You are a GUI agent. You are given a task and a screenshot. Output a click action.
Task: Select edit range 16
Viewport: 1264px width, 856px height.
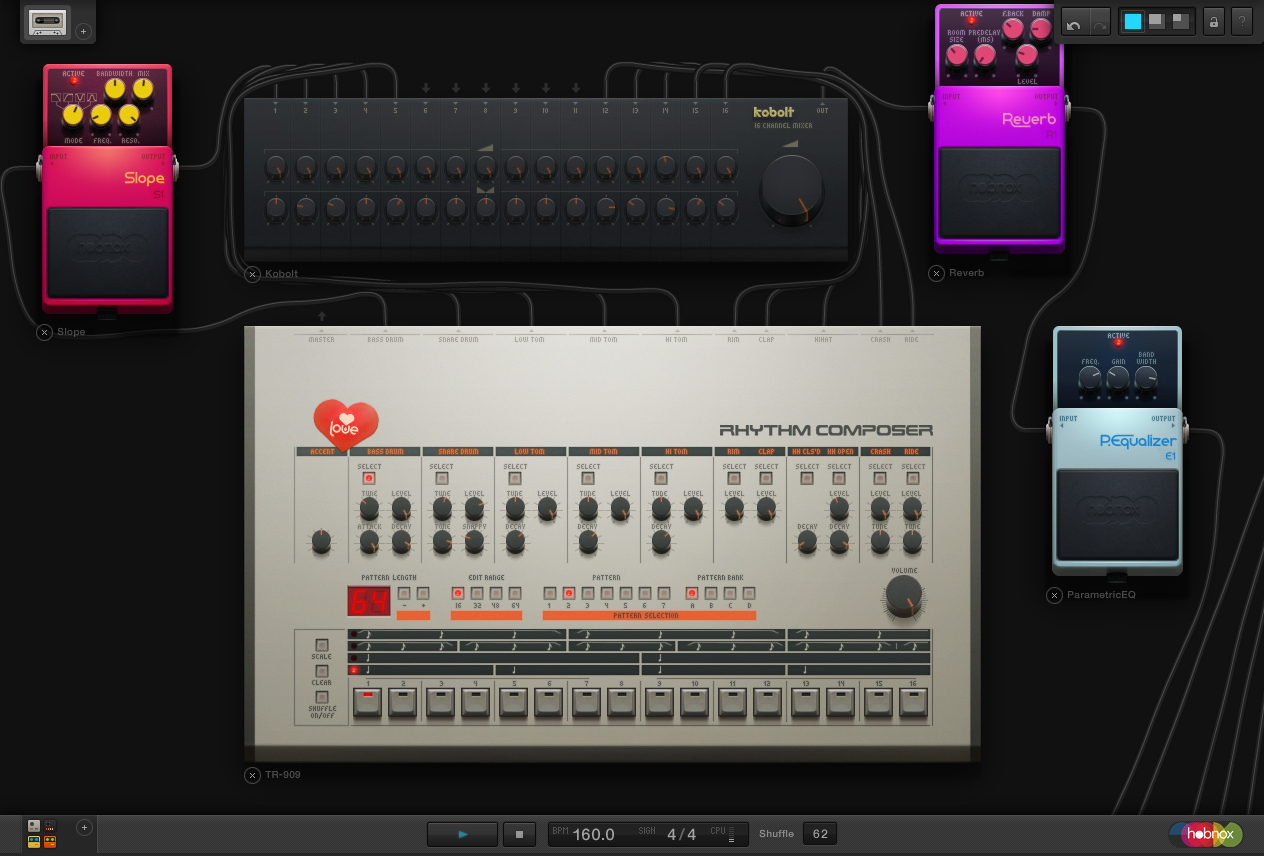(x=458, y=593)
